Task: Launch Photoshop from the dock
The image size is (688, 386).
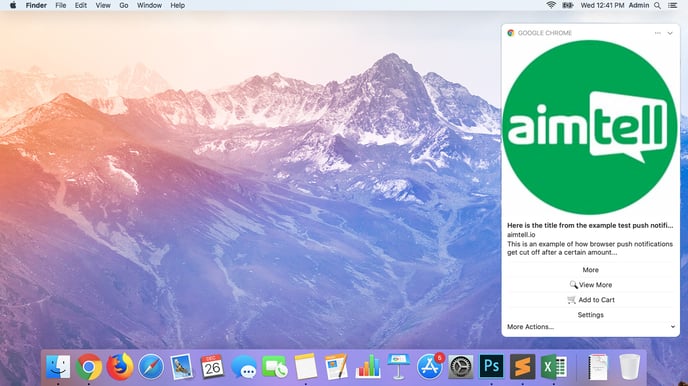Action: coord(491,366)
